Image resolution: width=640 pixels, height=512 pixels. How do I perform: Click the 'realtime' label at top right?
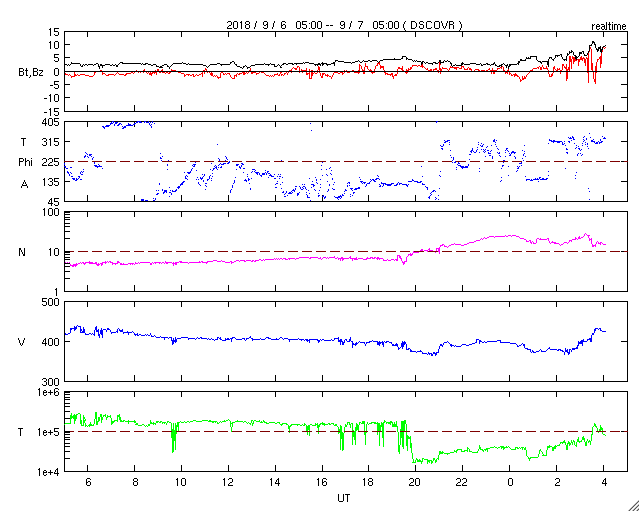point(609,27)
